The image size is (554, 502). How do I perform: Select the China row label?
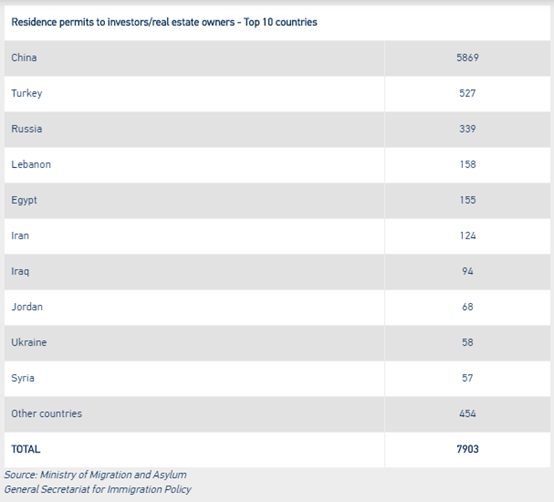point(24,58)
